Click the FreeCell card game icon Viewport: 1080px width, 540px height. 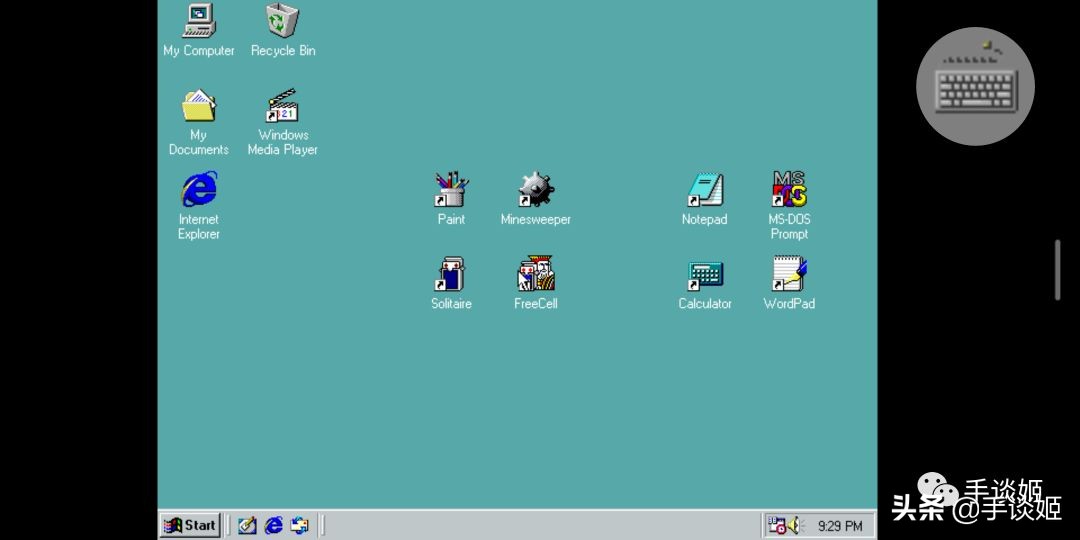[535, 274]
